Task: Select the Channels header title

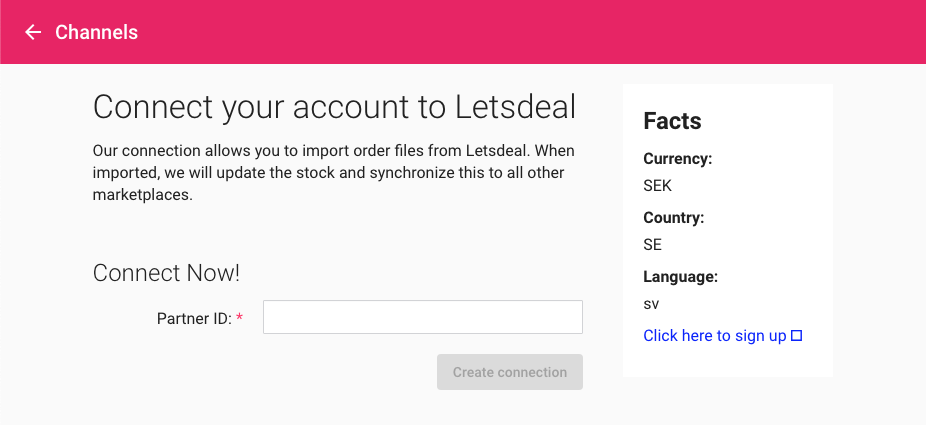Action: click(96, 32)
